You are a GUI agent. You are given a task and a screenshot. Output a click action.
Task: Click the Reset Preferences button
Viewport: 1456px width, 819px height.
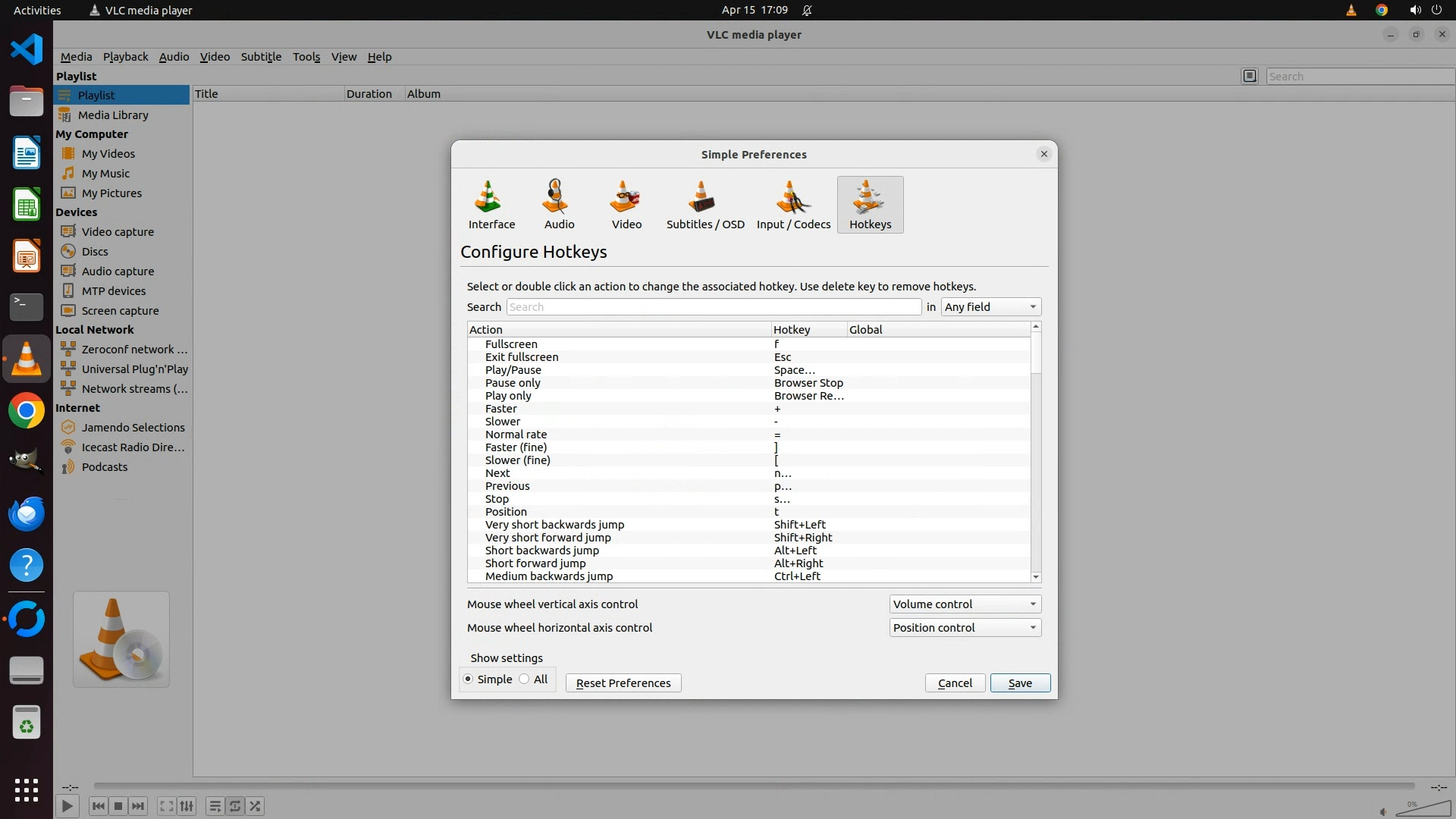pos(623,683)
